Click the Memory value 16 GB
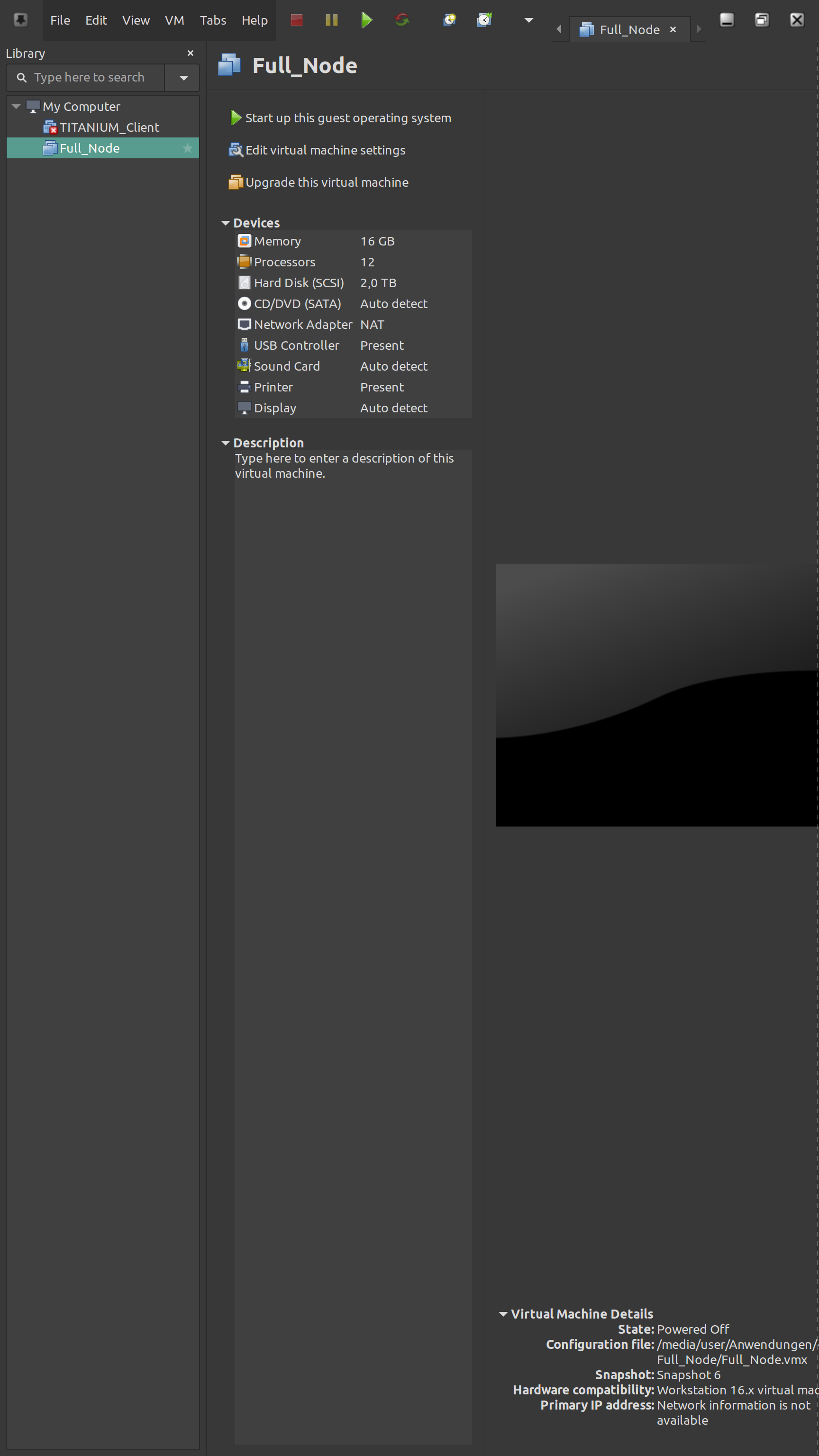This screenshot has height=1456, width=819. tap(378, 241)
